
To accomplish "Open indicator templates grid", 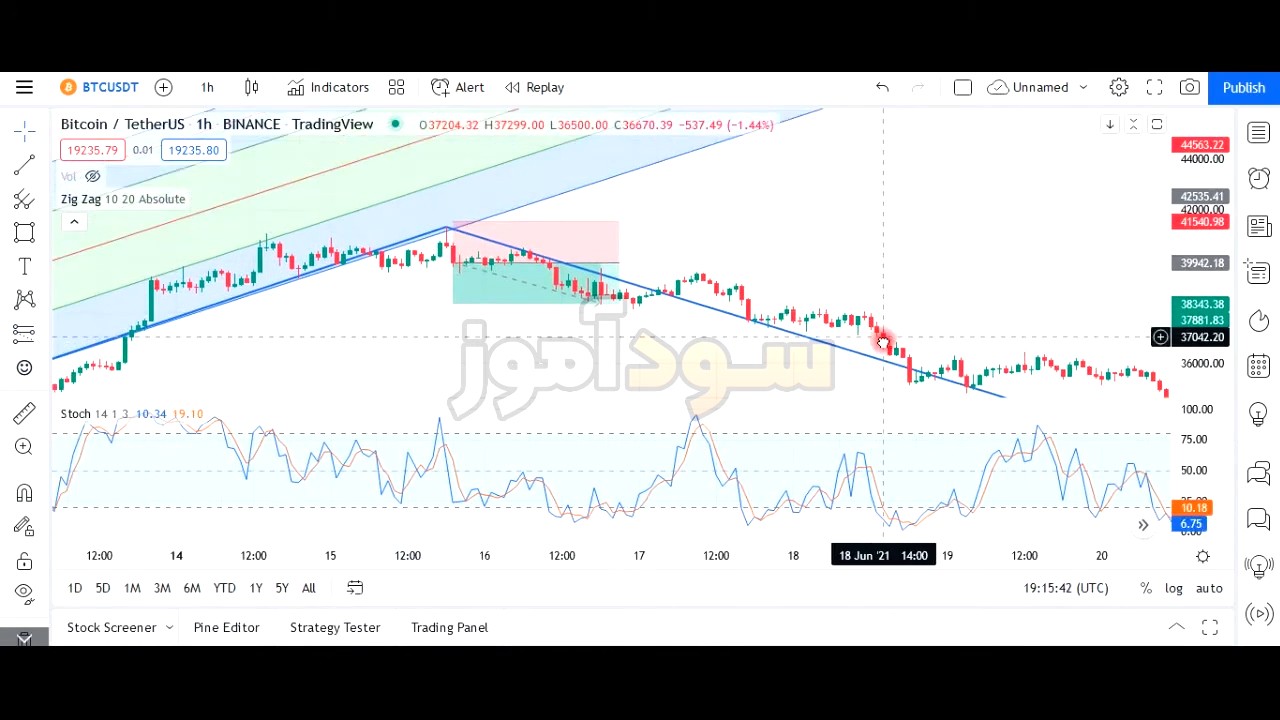I will (396, 87).
